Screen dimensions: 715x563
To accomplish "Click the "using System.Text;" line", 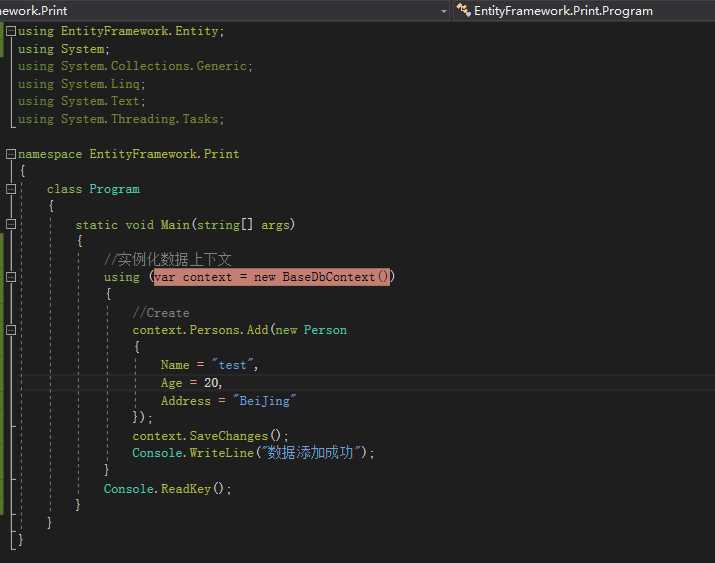I will [x=81, y=101].
